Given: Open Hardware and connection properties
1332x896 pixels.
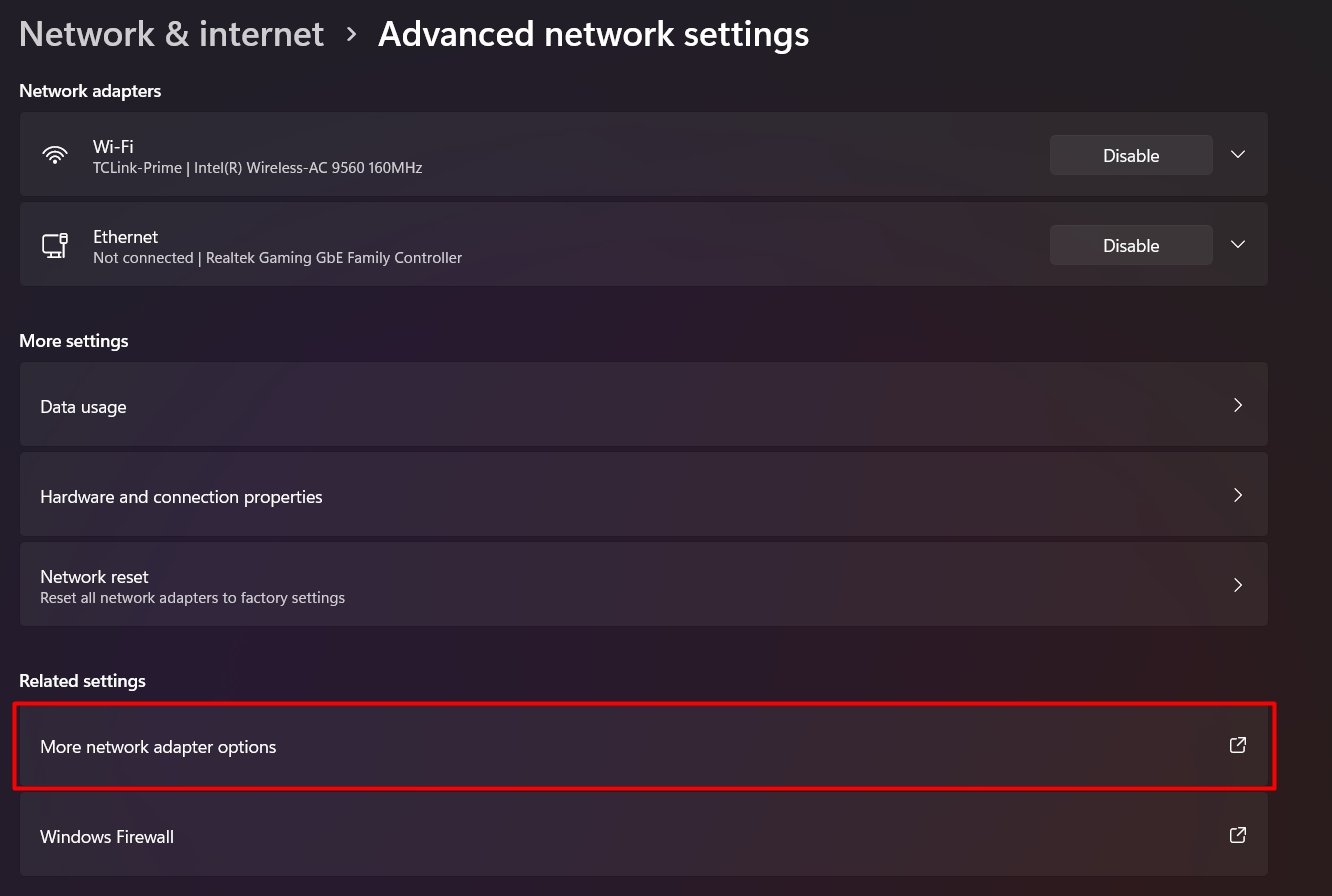Looking at the screenshot, I should tap(181, 497).
